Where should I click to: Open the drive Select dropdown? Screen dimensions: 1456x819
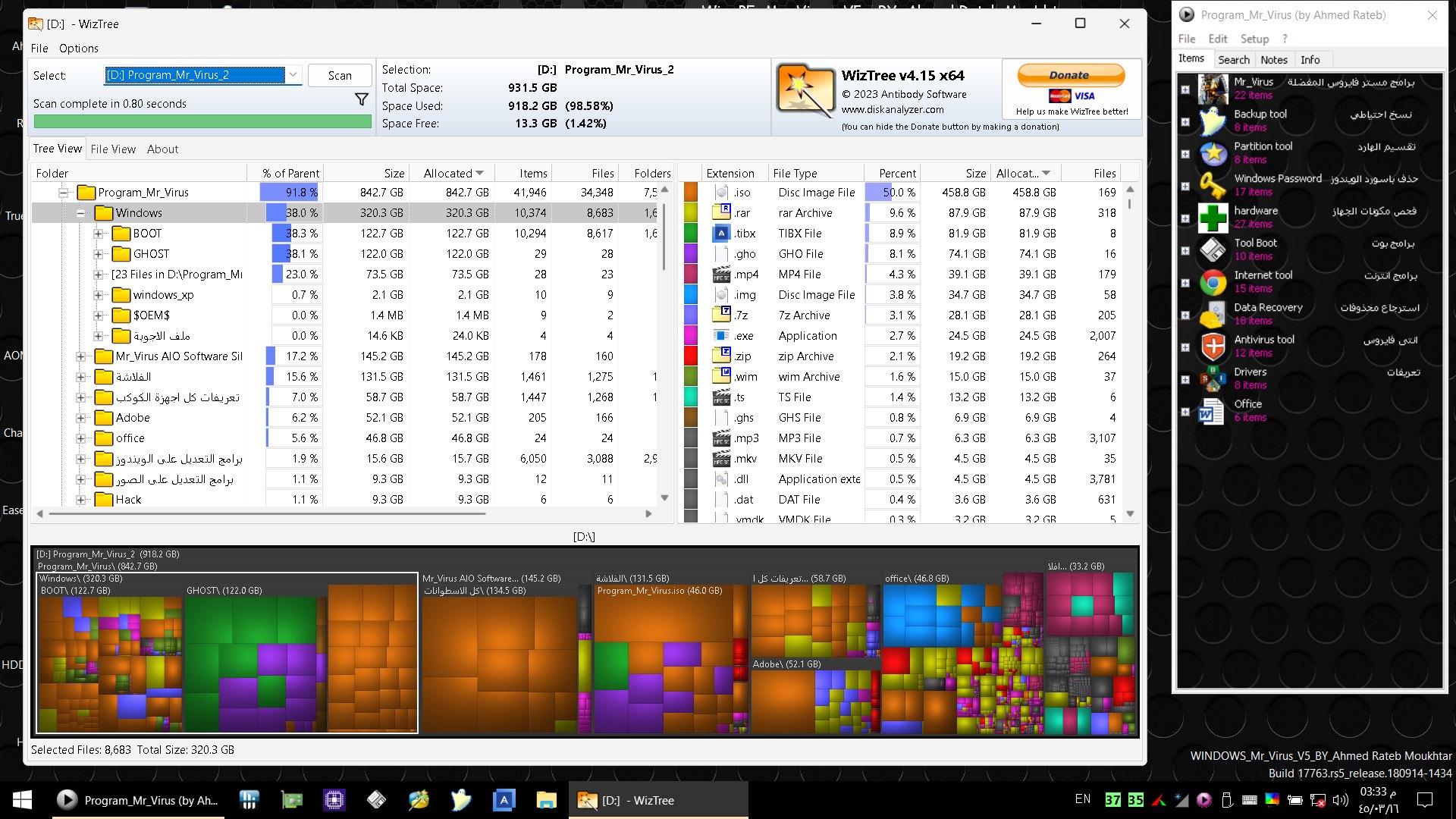293,75
